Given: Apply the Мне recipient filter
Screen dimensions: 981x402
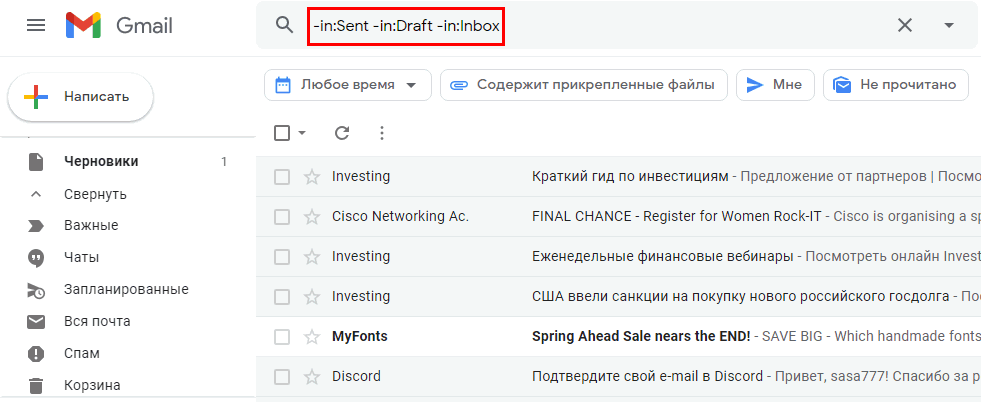Looking at the screenshot, I should tap(775, 85).
